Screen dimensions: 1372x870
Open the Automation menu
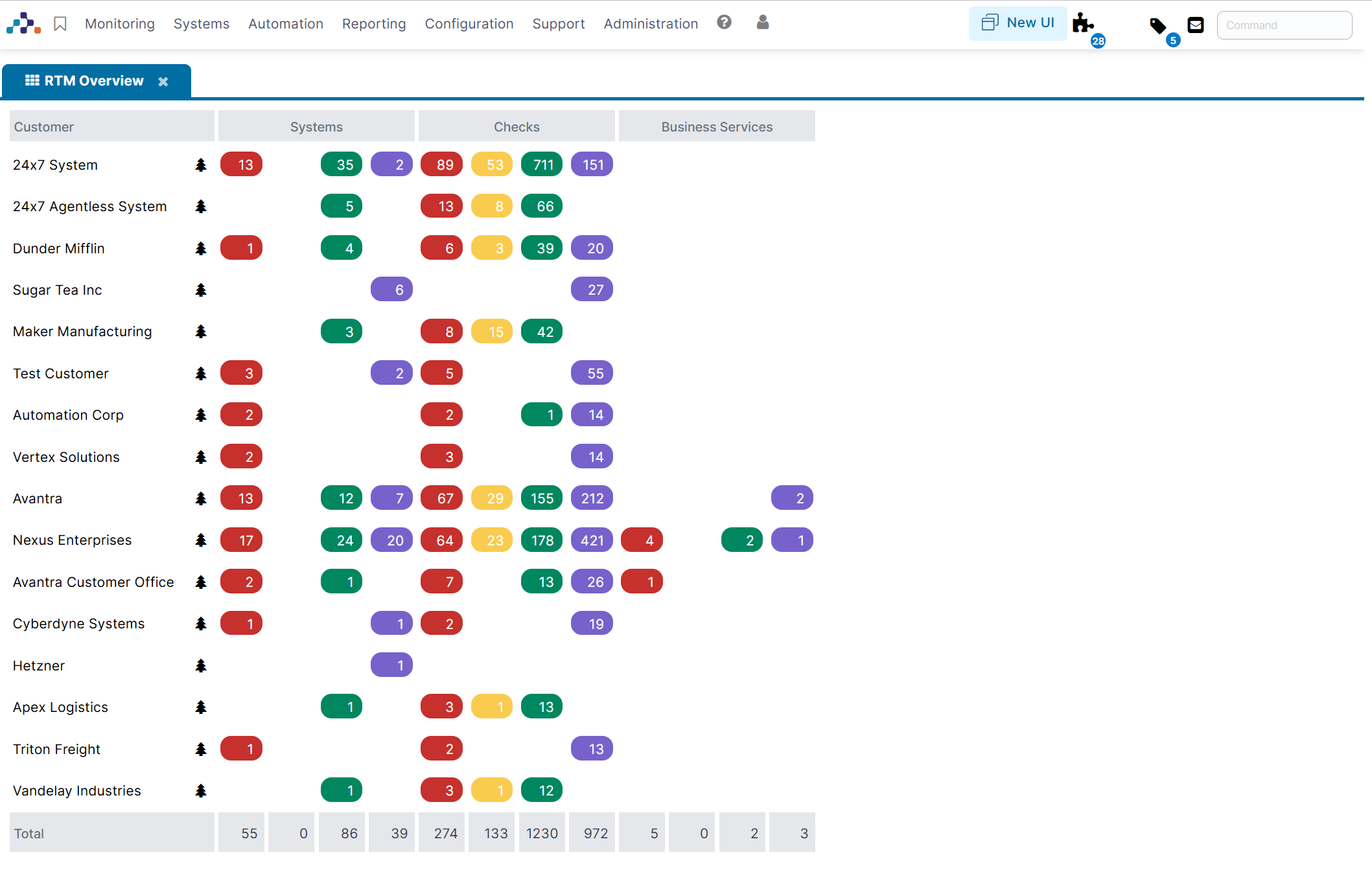[x=286, y=24]
